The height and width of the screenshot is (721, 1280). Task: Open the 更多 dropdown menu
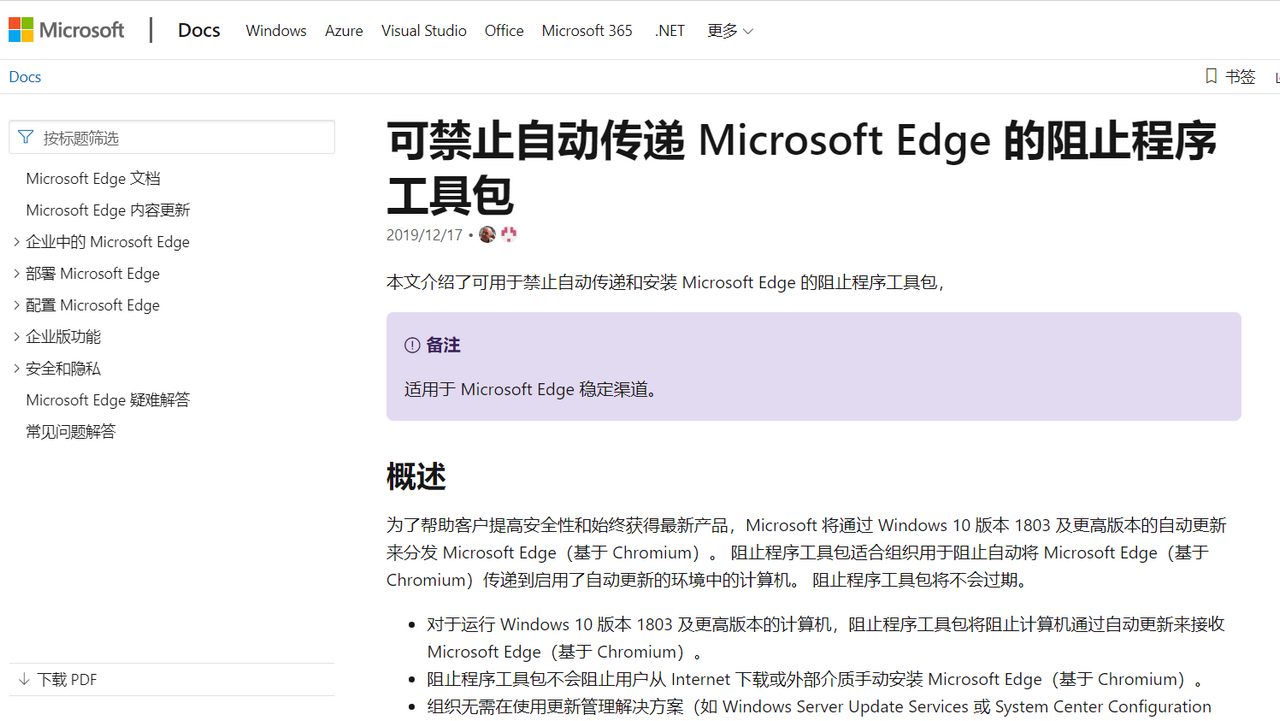pyautogui.click(x=730, y=30)
